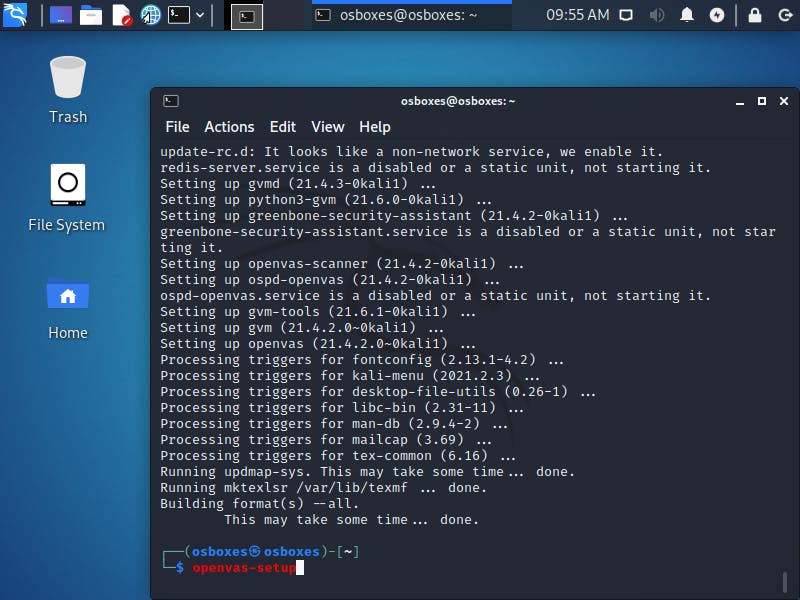800x600 pixels.
Task: Open the notifications bell icon
Action: [687, 15]
